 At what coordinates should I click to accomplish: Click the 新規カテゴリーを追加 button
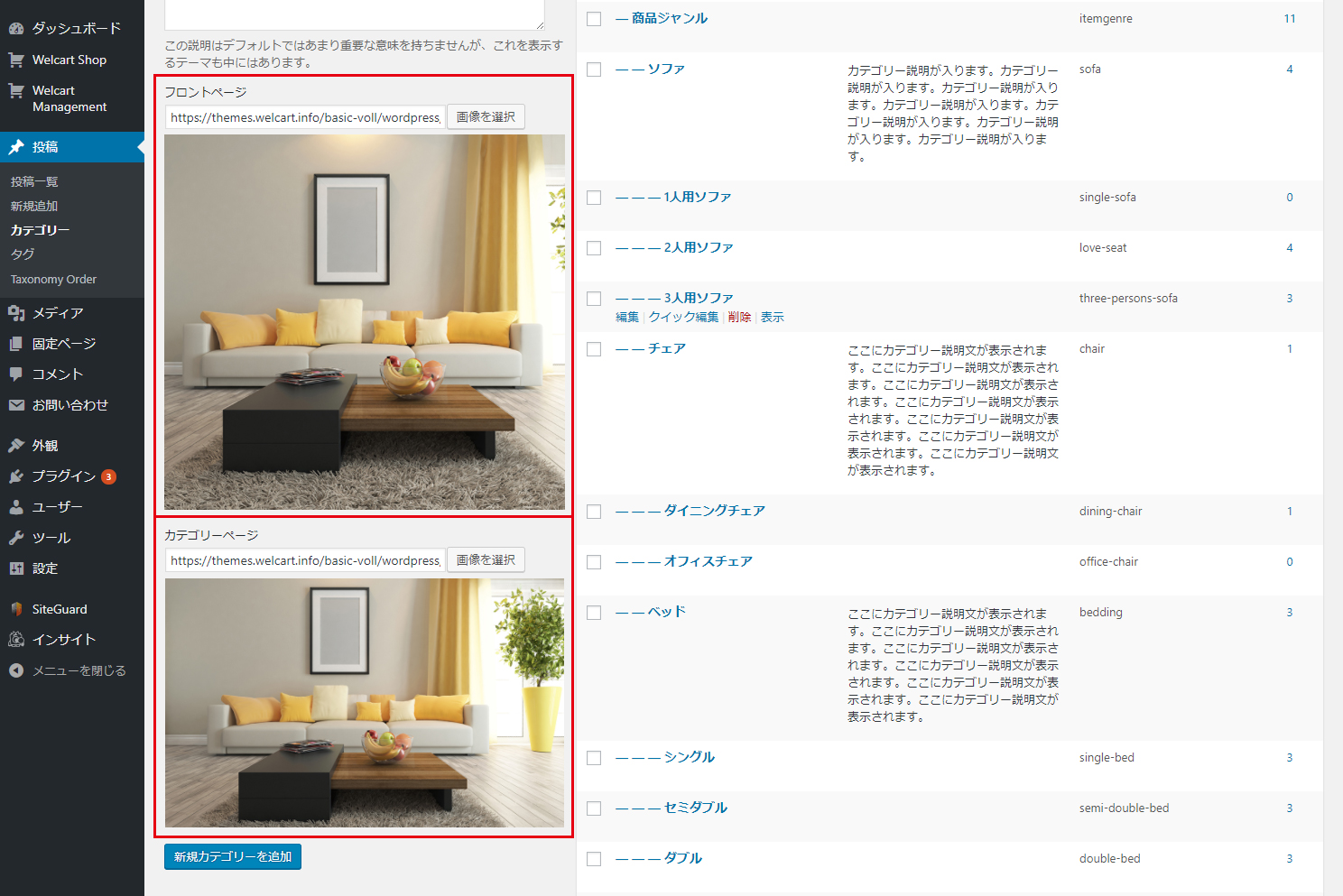click(x=233, y=856)
